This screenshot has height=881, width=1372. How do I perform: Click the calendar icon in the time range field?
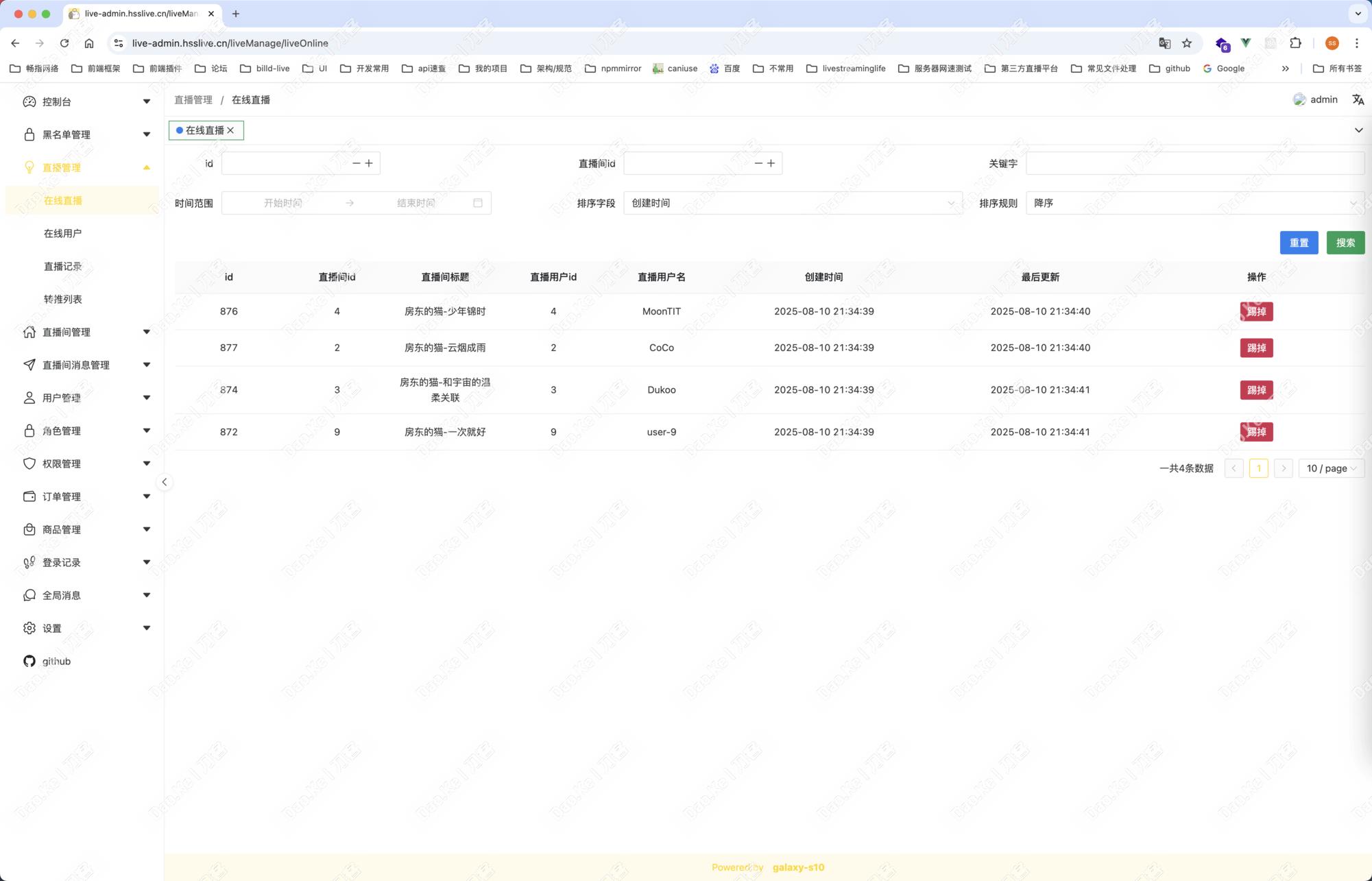pos(478,203)
